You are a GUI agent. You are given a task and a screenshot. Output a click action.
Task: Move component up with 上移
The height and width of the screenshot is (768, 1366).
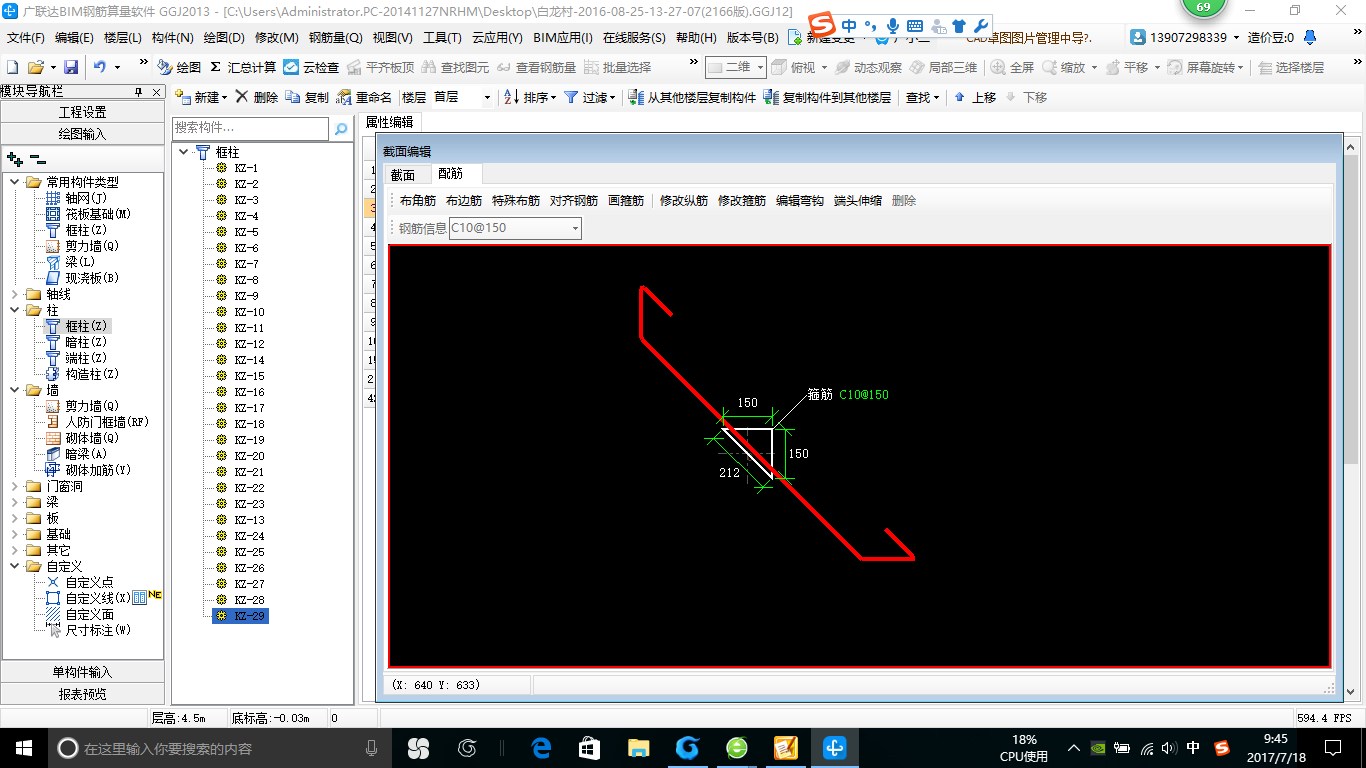pyautogui.click(x=975, y=97)
